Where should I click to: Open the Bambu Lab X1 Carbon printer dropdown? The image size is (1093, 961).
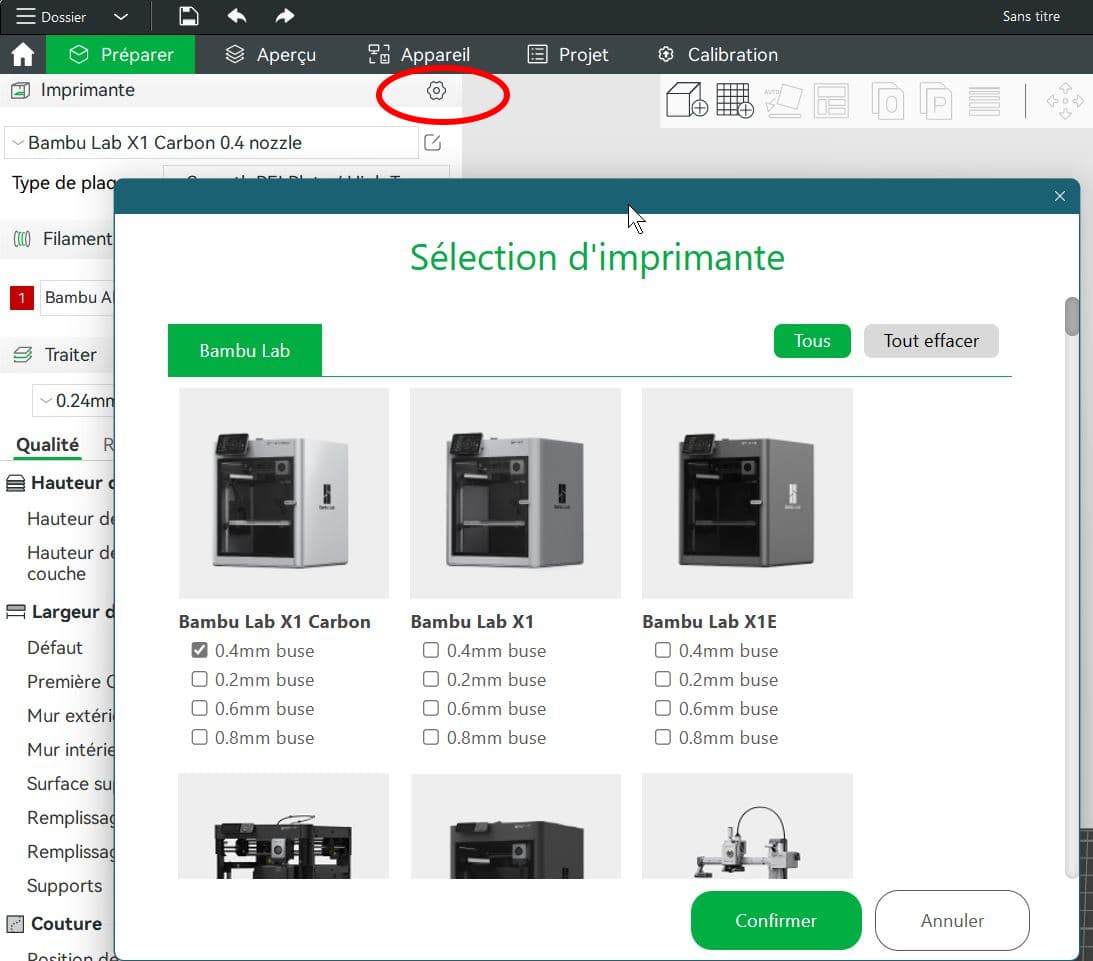[211, 143]
